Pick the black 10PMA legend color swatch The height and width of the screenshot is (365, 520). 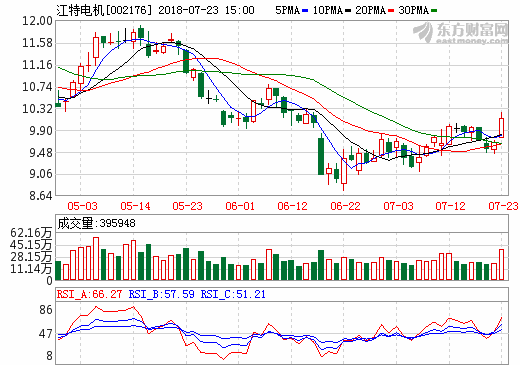click(x=348, y=11)
